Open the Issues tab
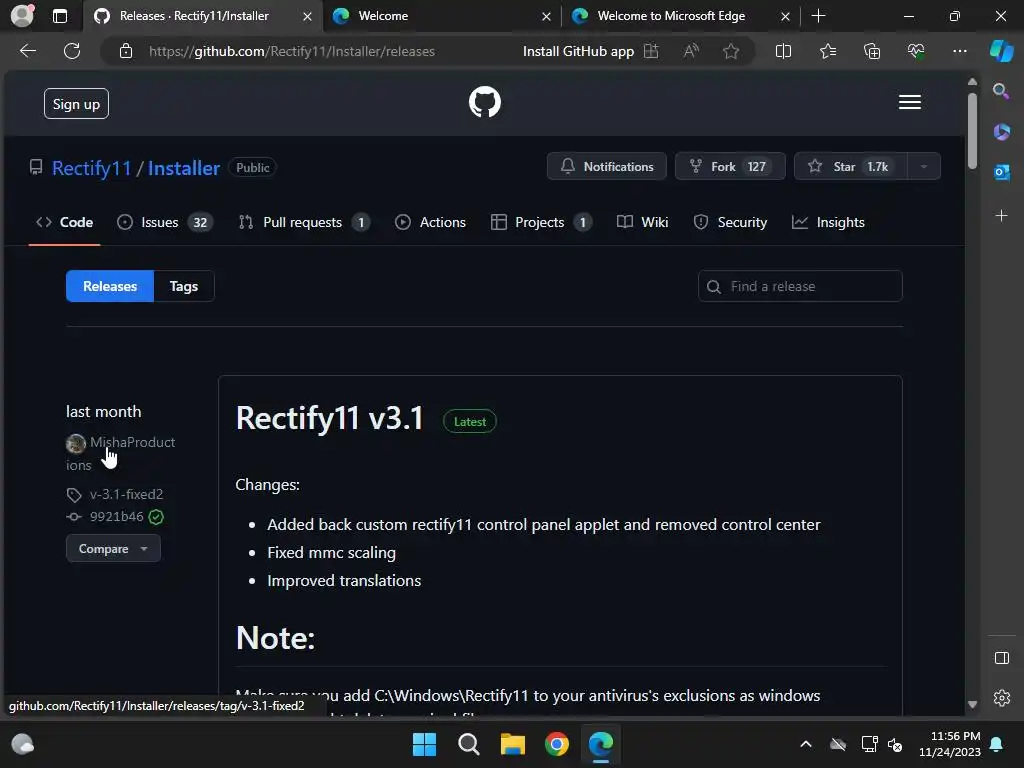Image resolution: width=1024 pixels, height=768 pixels. 165,222
